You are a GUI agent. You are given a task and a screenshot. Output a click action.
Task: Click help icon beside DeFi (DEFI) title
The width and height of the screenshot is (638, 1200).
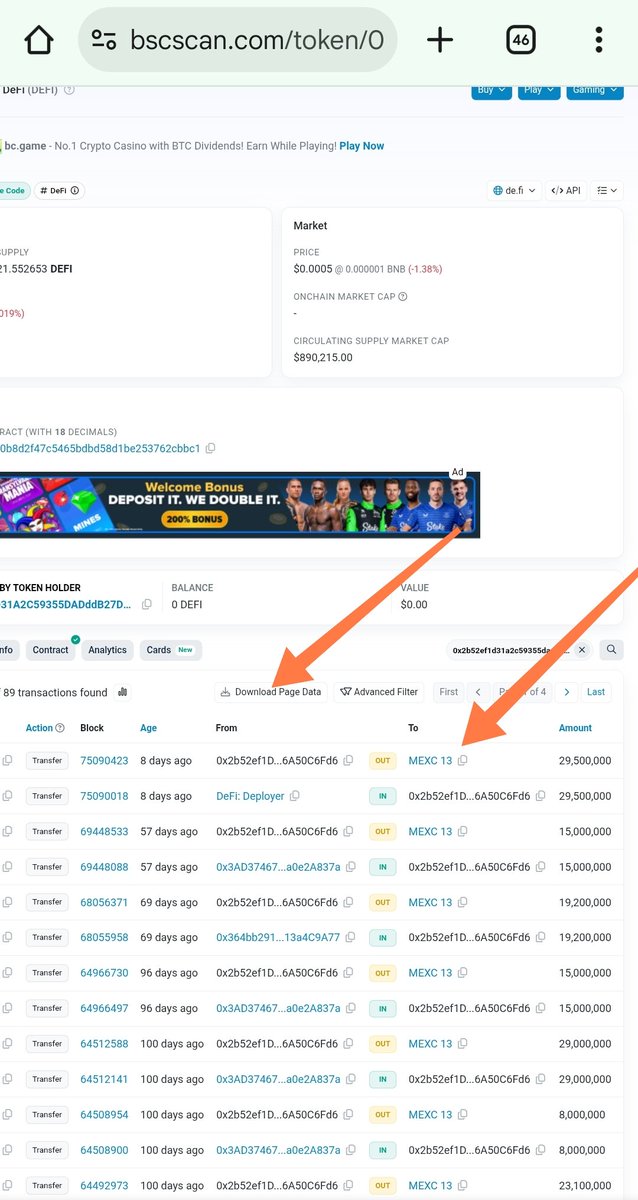pos(69,90)
